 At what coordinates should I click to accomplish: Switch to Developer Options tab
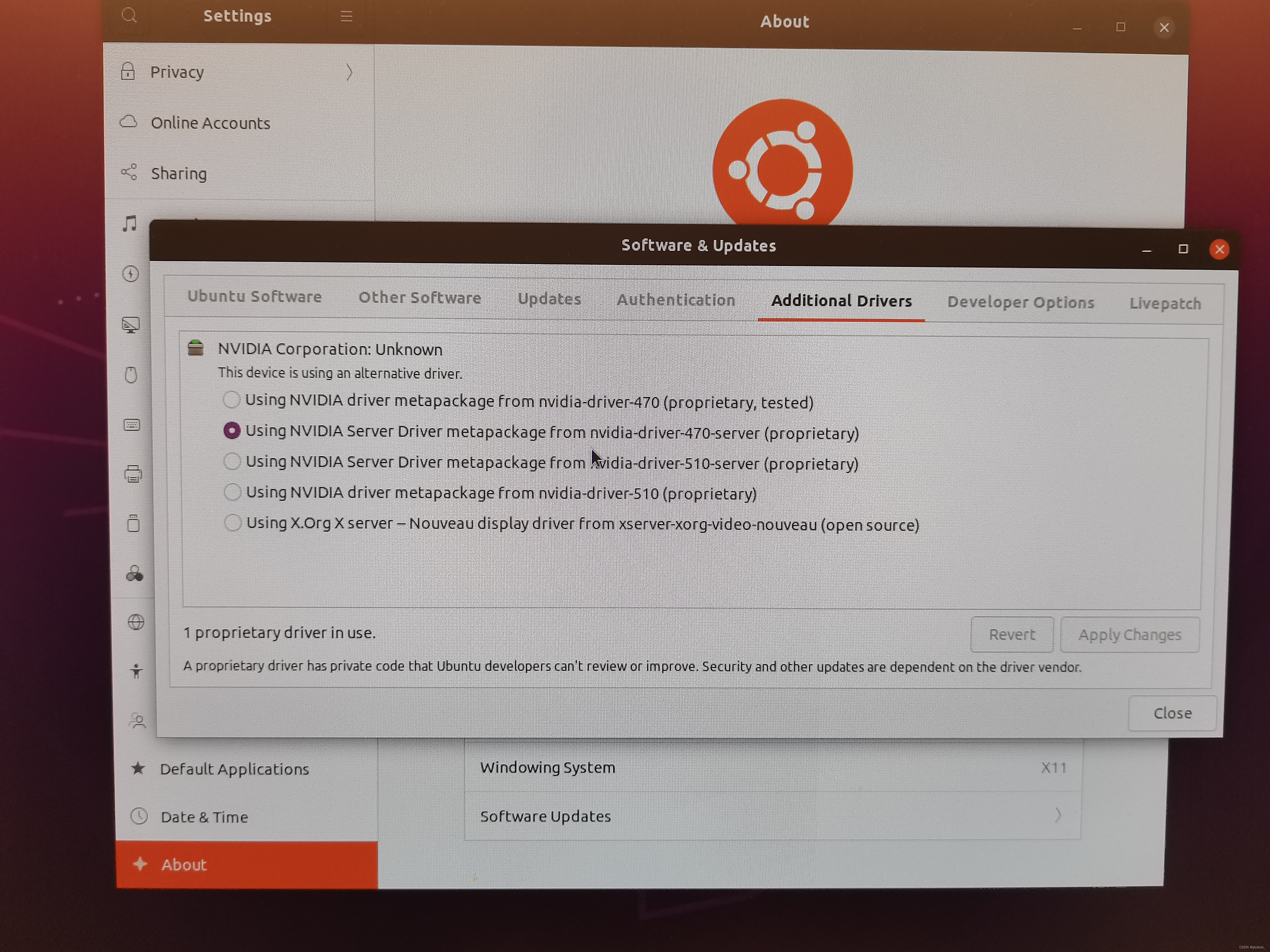point(1020,302)
